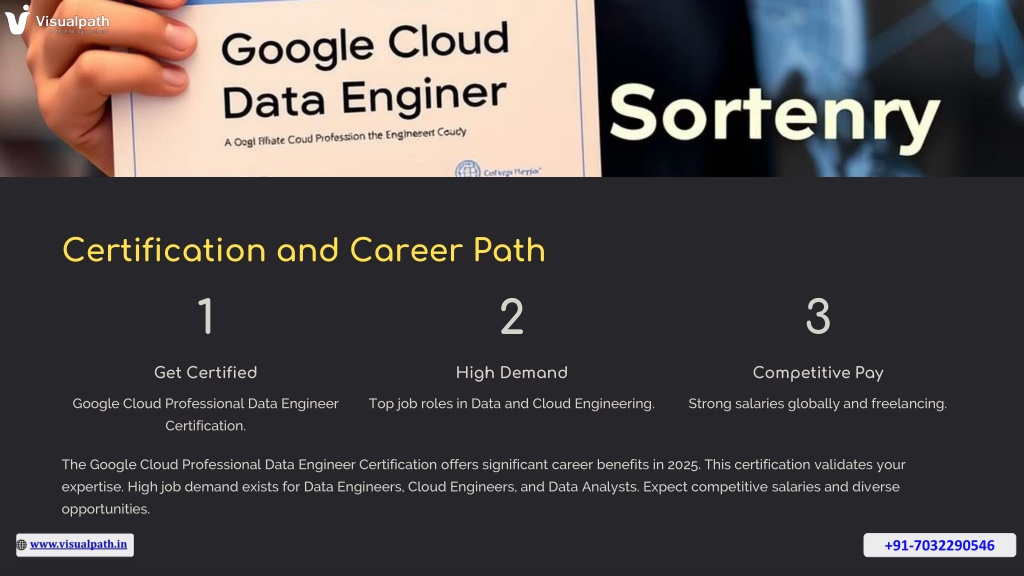Click the globe icon beside website link
This screenshot has width=1024, height=576.
coord(22,545)
